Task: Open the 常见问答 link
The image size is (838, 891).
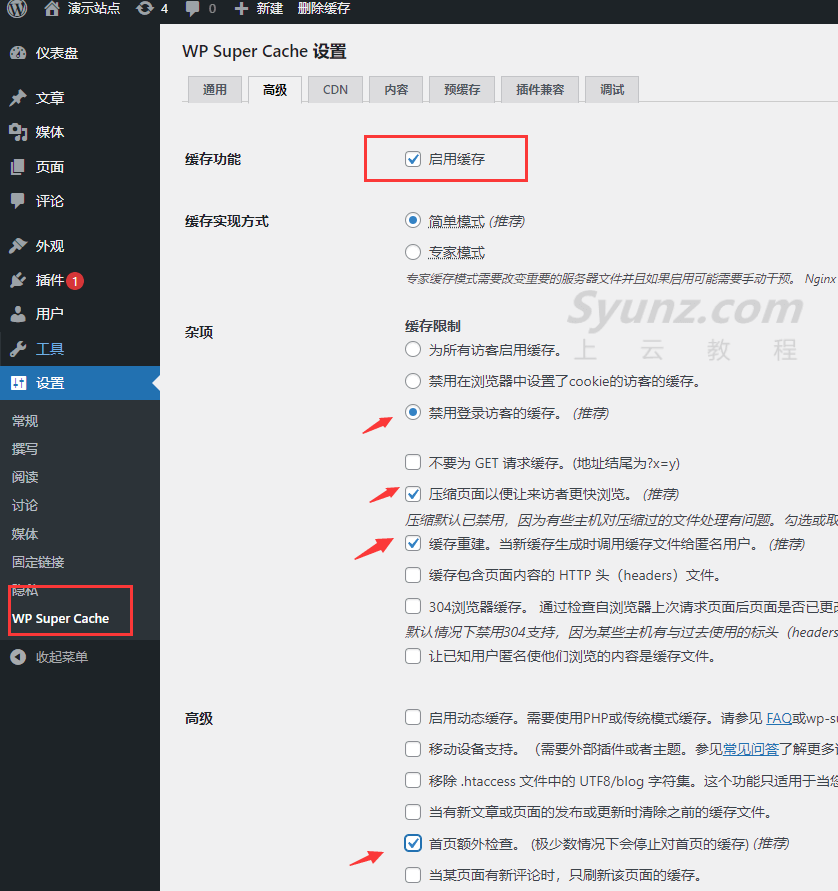Action: point(751,750)
